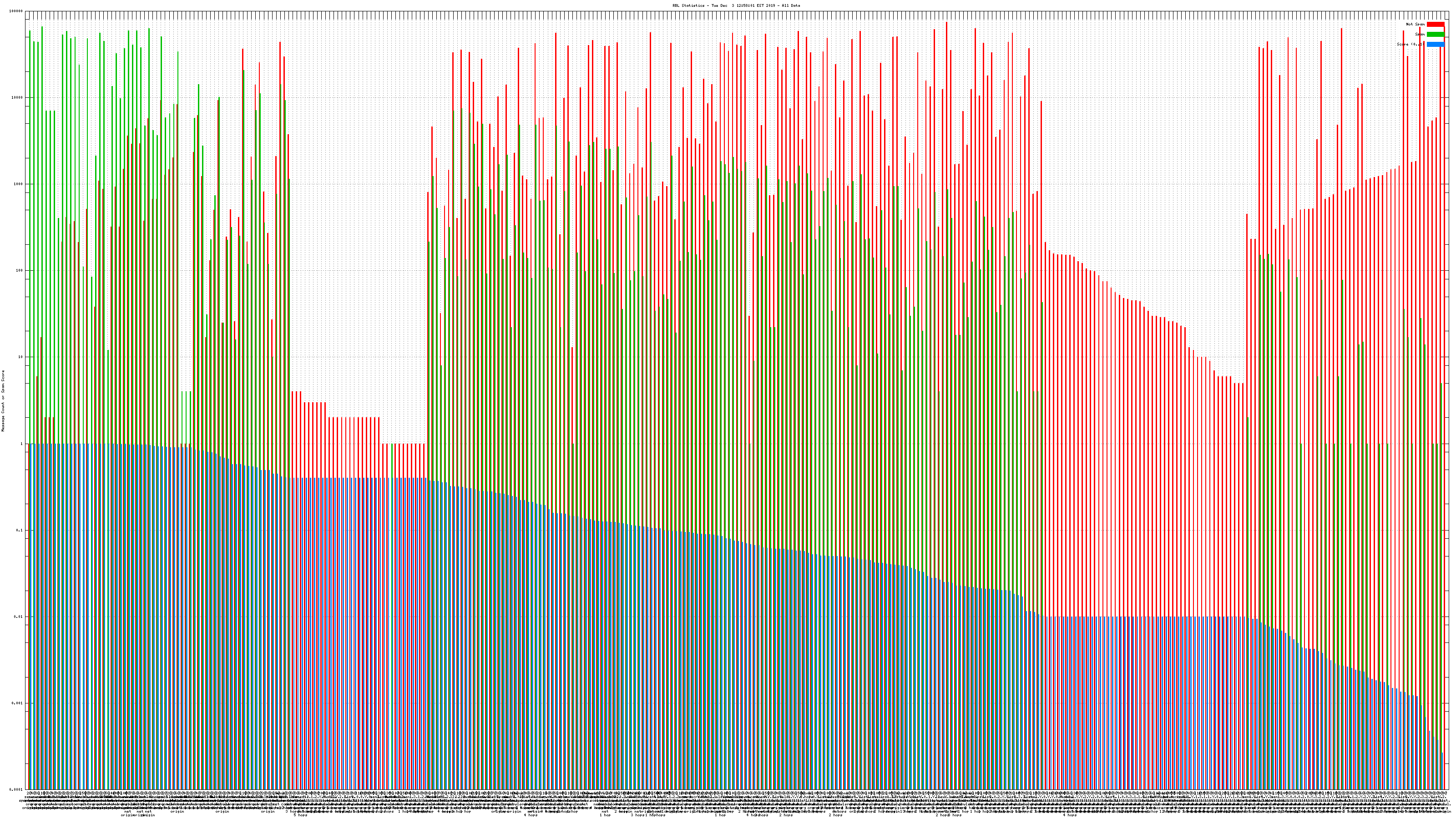1456x819 pixels.
Task: Click the rotated Y-axis title text
Action: pyautogui.click(x=3, y=401)
